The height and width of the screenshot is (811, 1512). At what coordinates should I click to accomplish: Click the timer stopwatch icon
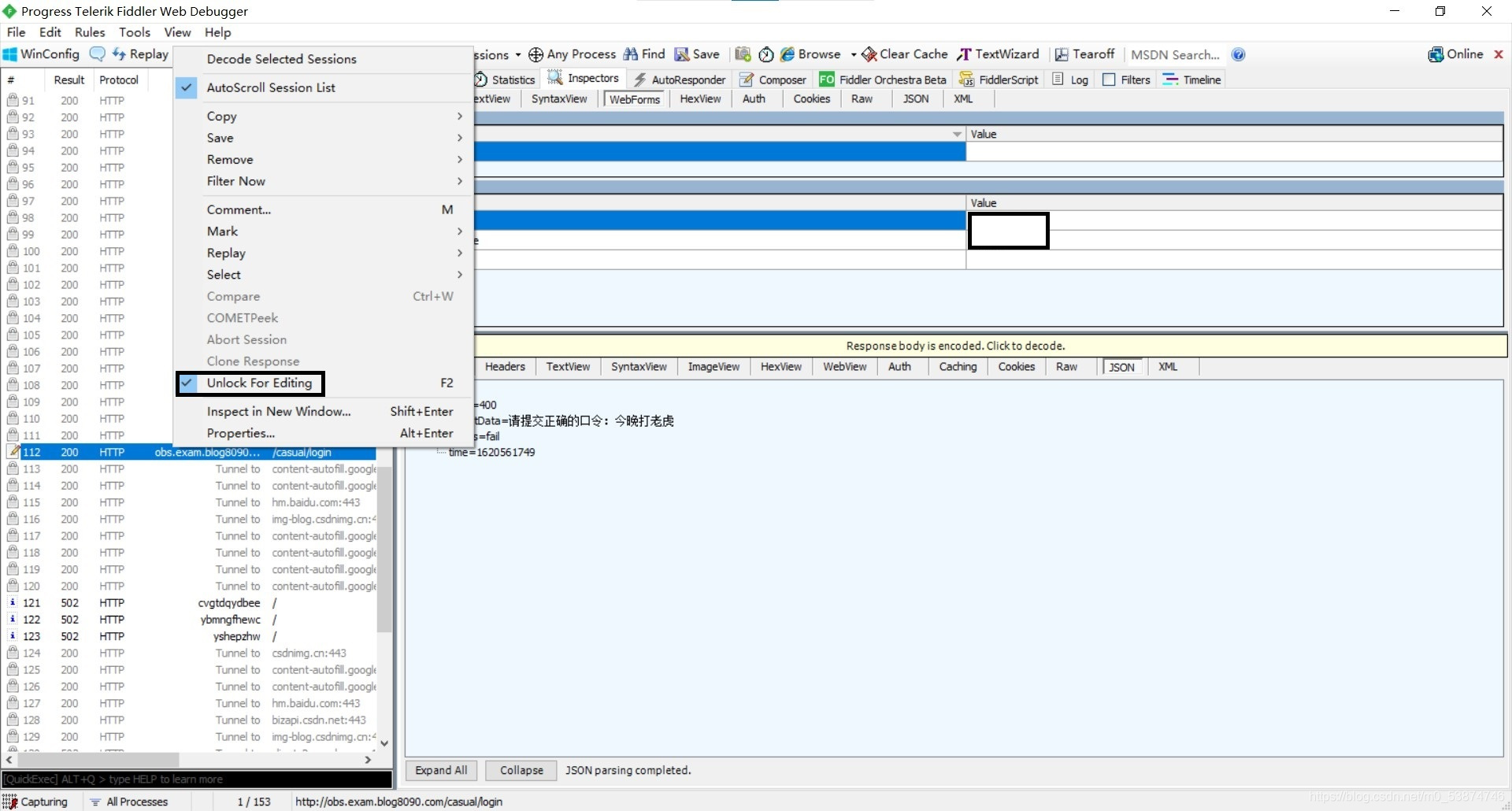(x=766, y=54)
